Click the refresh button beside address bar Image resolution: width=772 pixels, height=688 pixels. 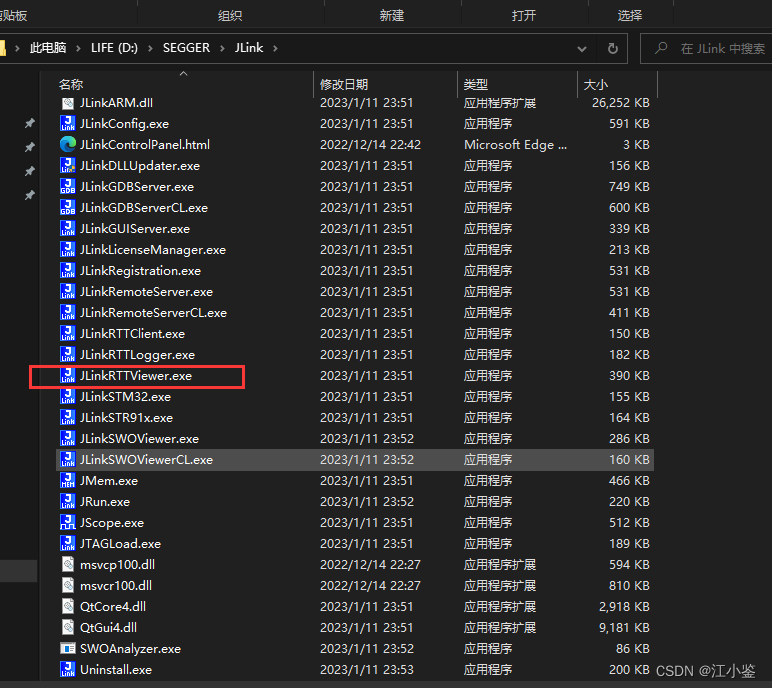612,48
